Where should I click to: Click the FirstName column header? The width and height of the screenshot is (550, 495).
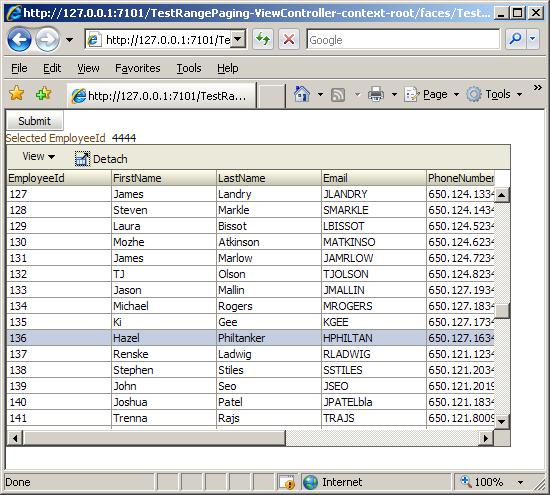click(163, 178)
